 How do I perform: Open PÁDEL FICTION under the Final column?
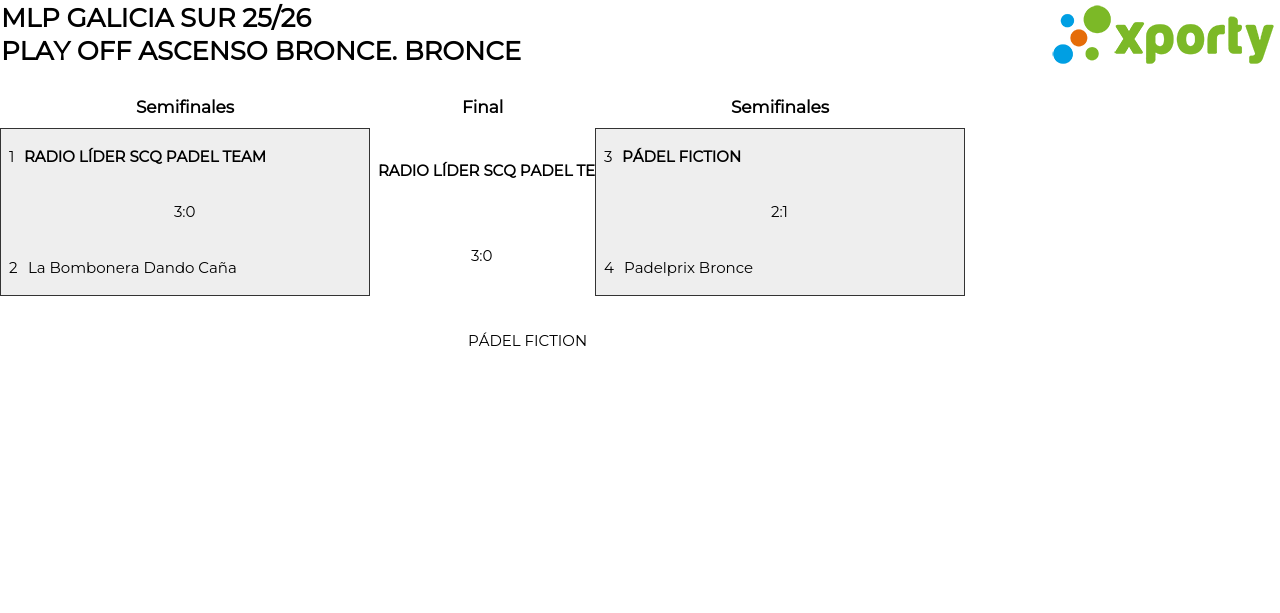[527, 341]
